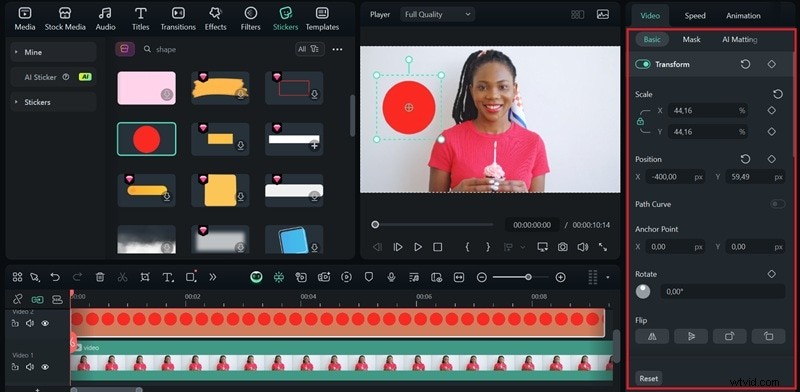Select the timeline Text tool

pos(167,277)
